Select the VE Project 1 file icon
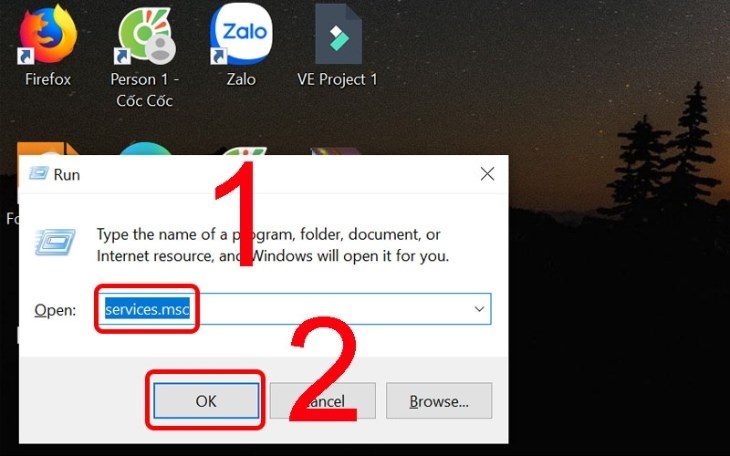The width and height of the screenshot is (730, 456). [338, 34]
